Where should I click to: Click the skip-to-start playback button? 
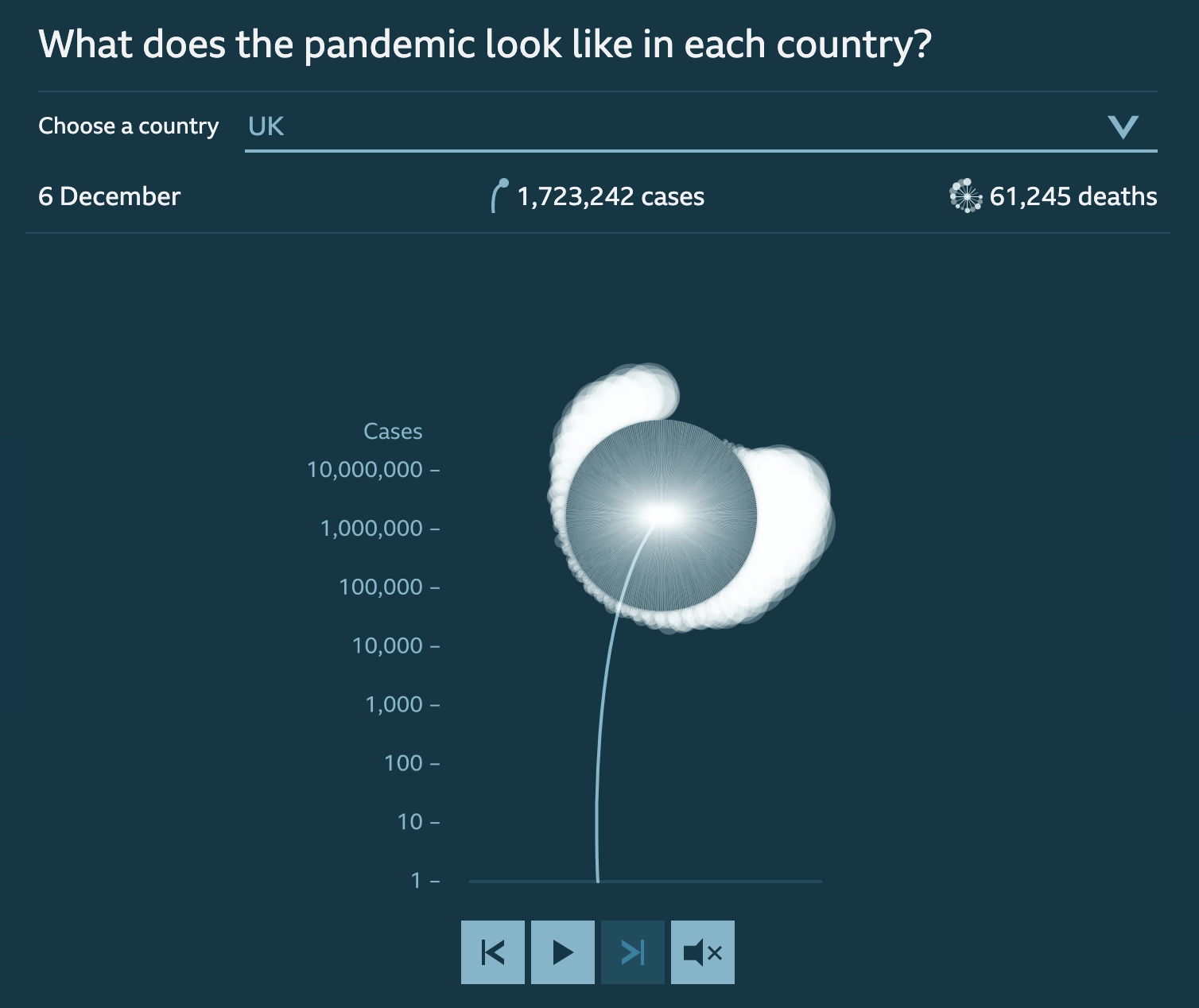tap(493, 952)
